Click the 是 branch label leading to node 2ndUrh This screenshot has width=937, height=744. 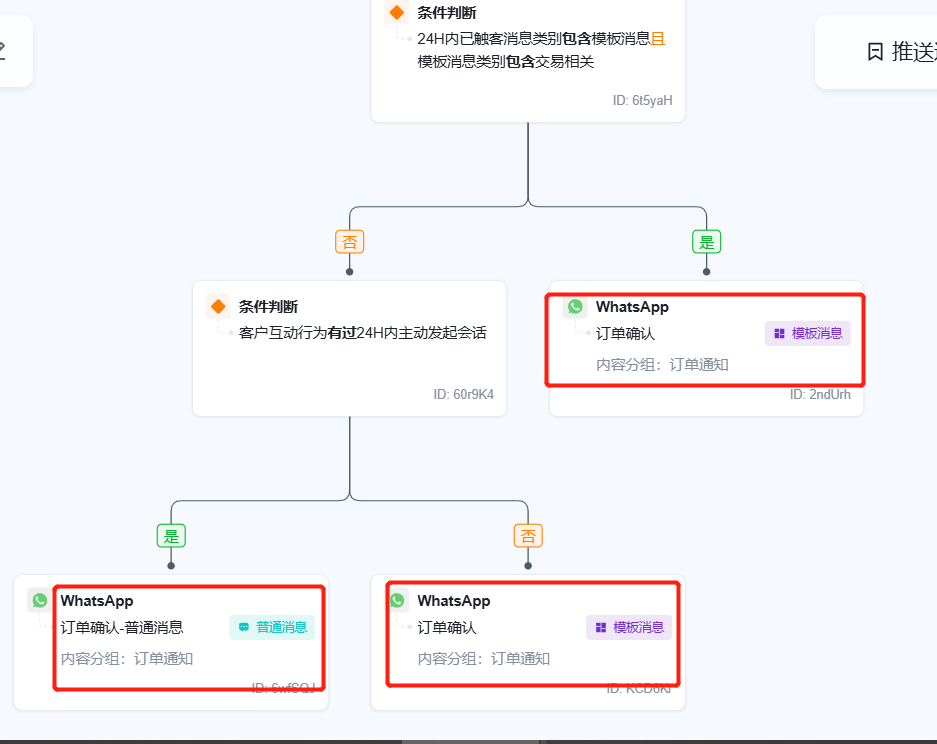point(706,242)
